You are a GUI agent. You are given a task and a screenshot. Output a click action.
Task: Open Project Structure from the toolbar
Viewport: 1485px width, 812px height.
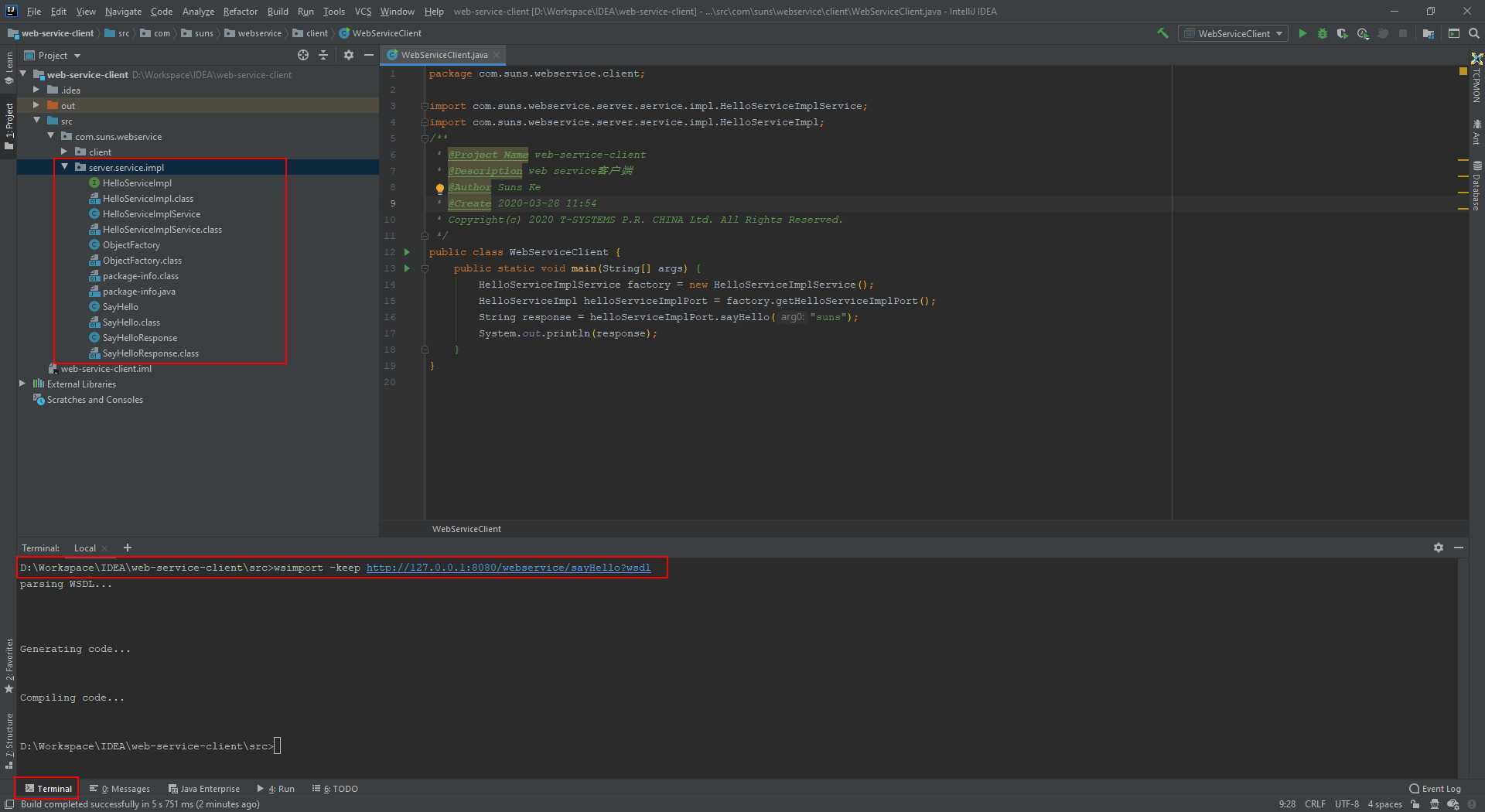[x=1429, y=33]
